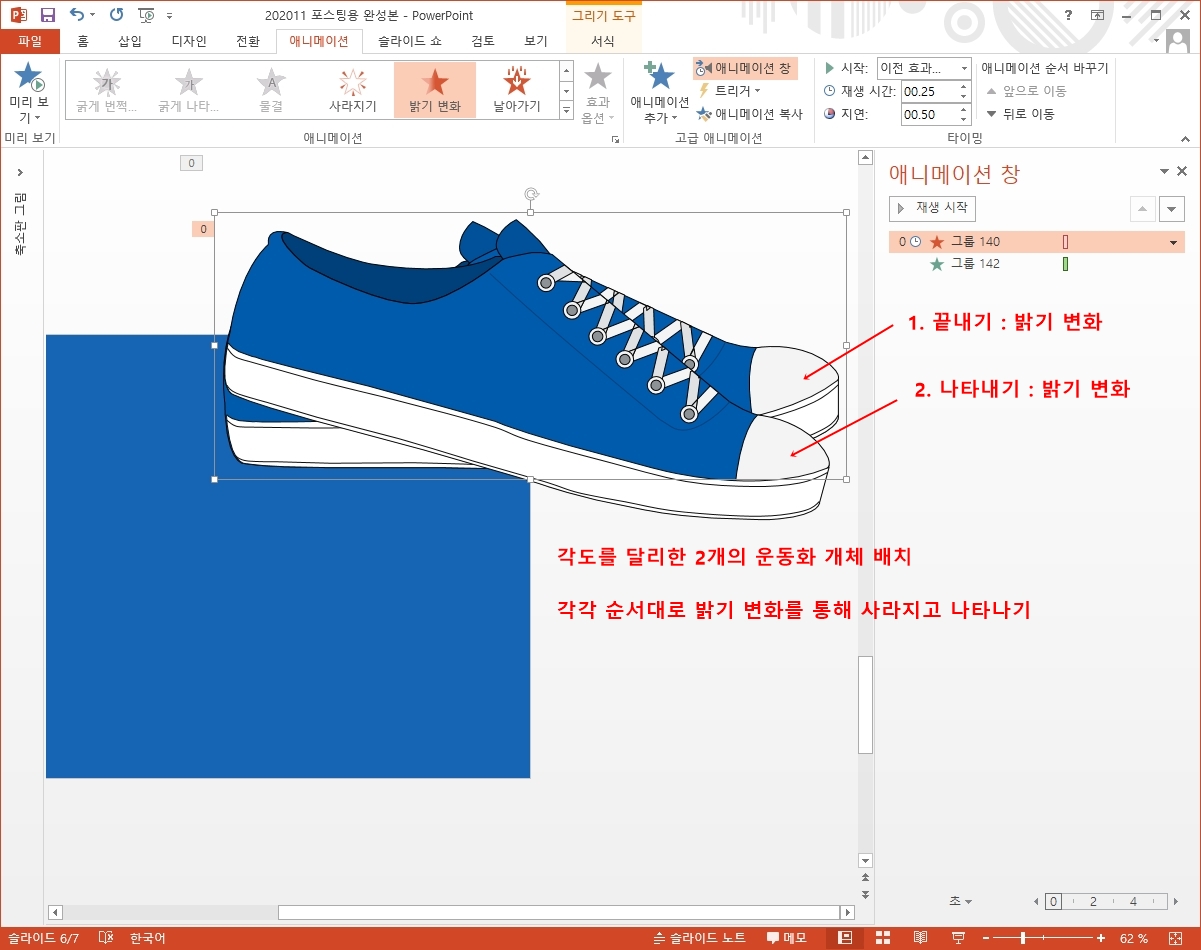The image size is (1201, 950).
Task: Open animation group dialog launcher
Action: (616, 140)
